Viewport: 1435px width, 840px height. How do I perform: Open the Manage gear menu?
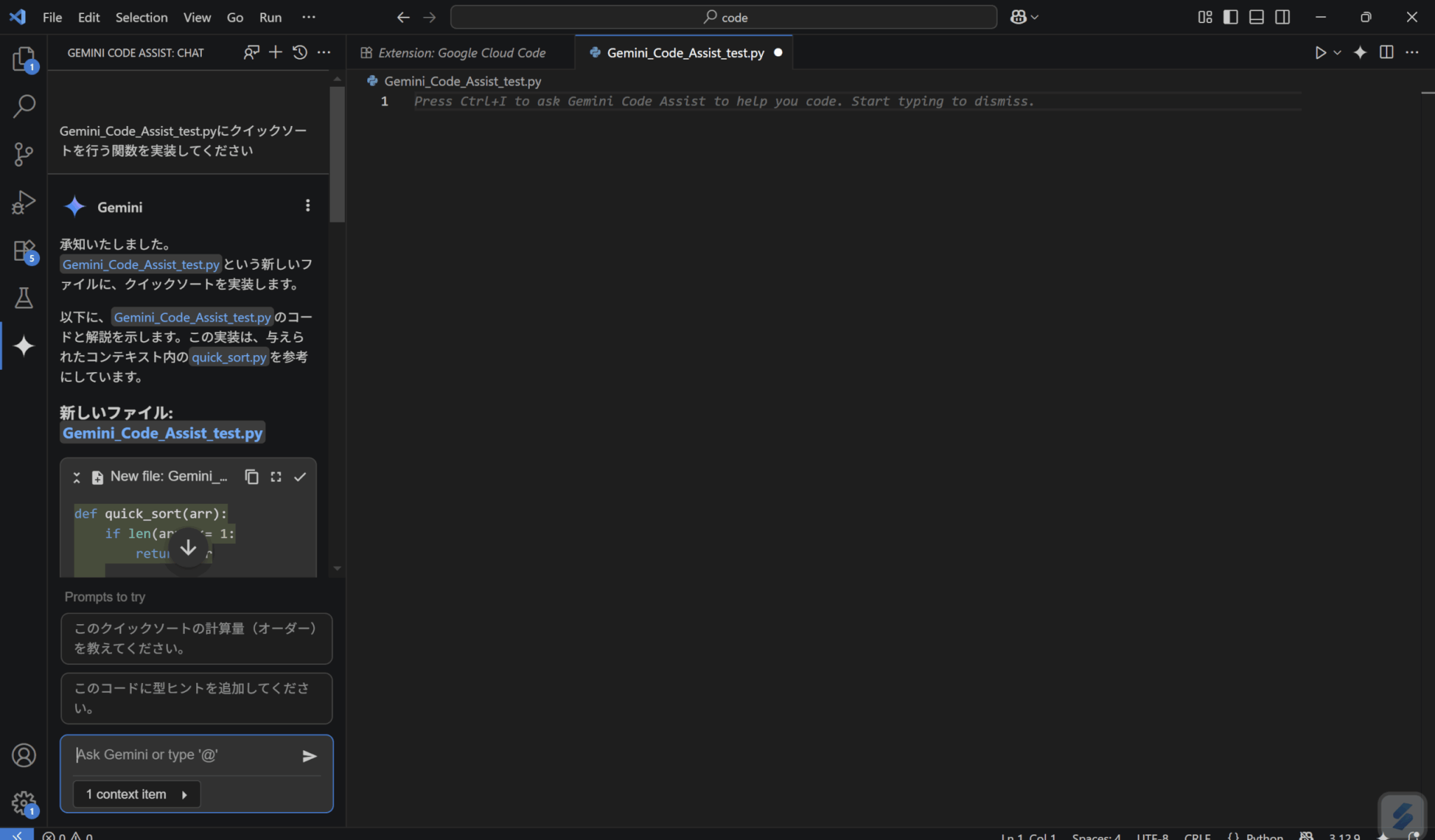coord(24,803)
